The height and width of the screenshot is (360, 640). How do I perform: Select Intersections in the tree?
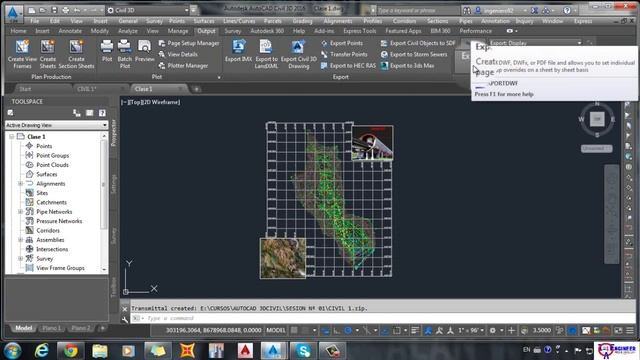[x=52, y=249]
